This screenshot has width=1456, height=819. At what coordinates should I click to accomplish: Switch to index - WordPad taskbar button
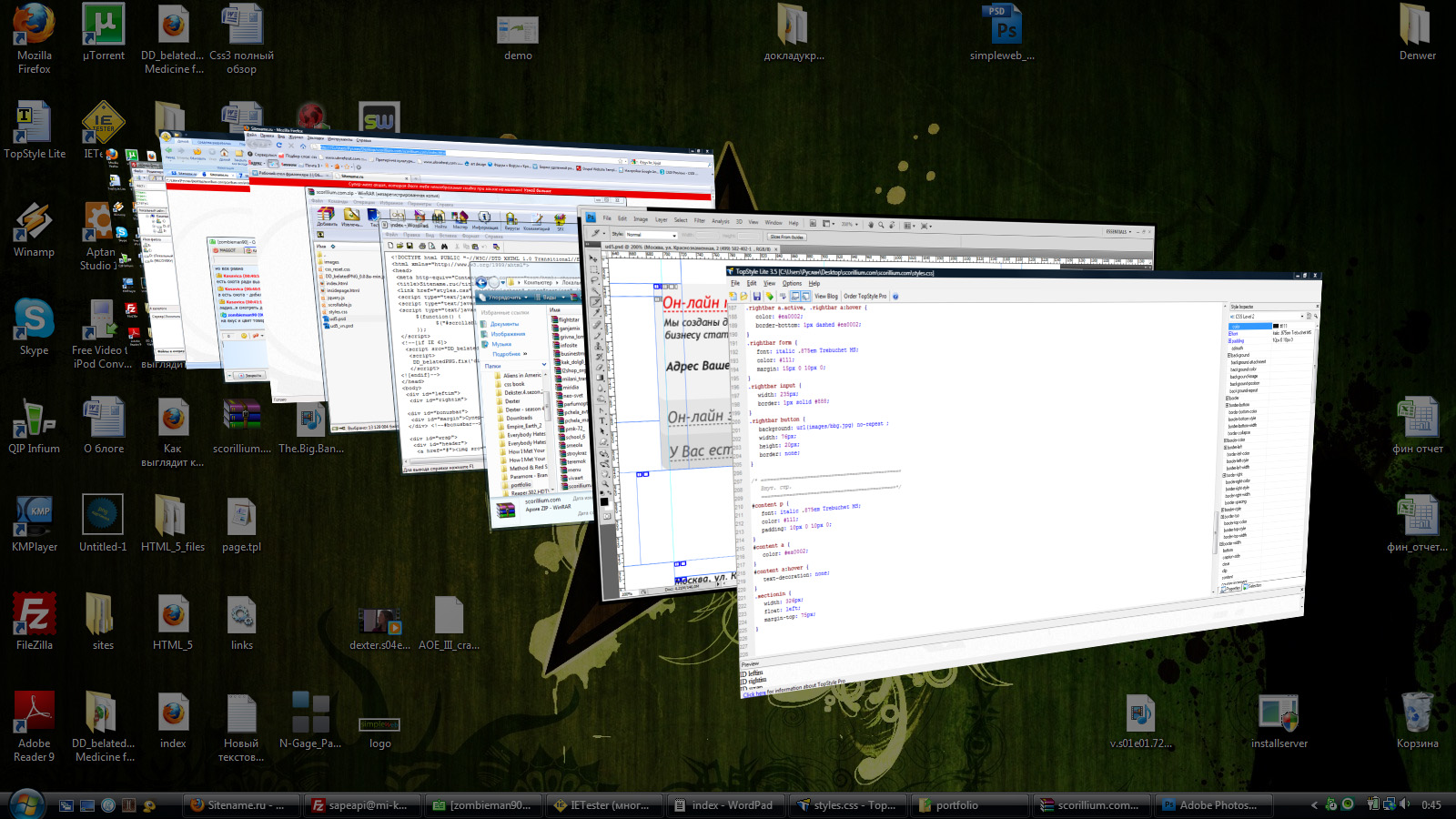click(x=727, y=805)
